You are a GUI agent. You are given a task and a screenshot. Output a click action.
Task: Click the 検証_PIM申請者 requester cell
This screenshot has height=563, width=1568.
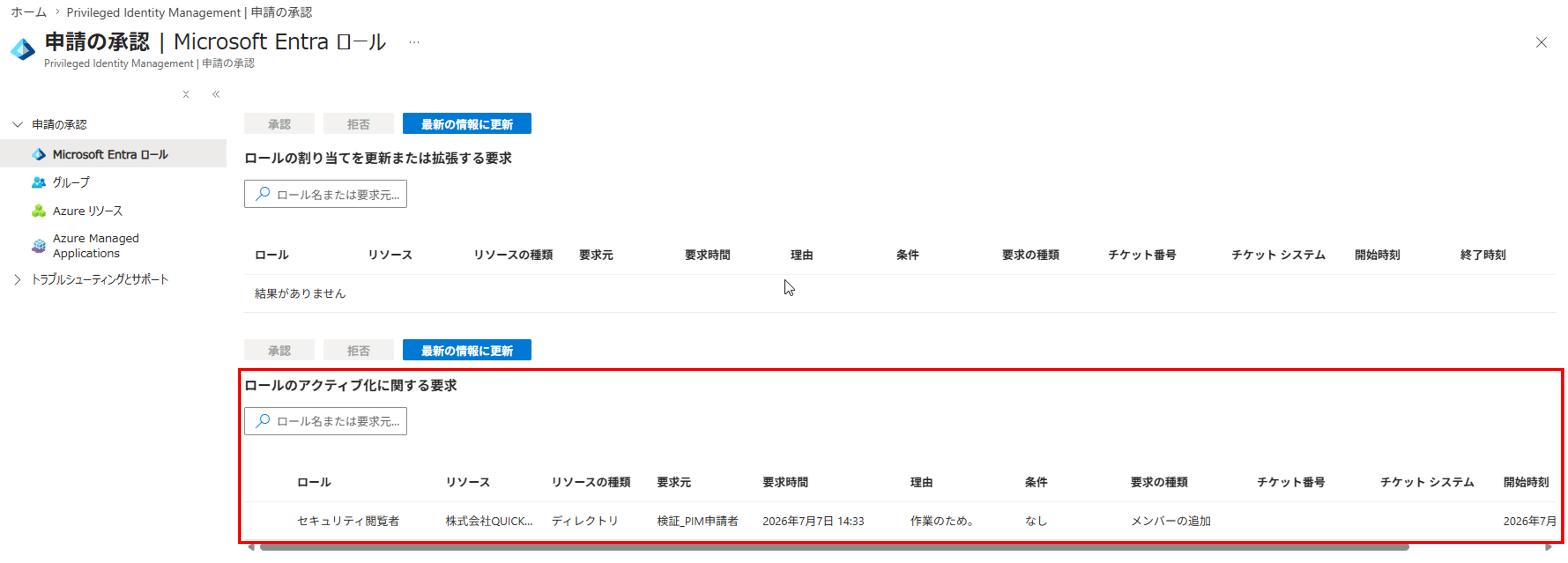(x=697, y=521)
